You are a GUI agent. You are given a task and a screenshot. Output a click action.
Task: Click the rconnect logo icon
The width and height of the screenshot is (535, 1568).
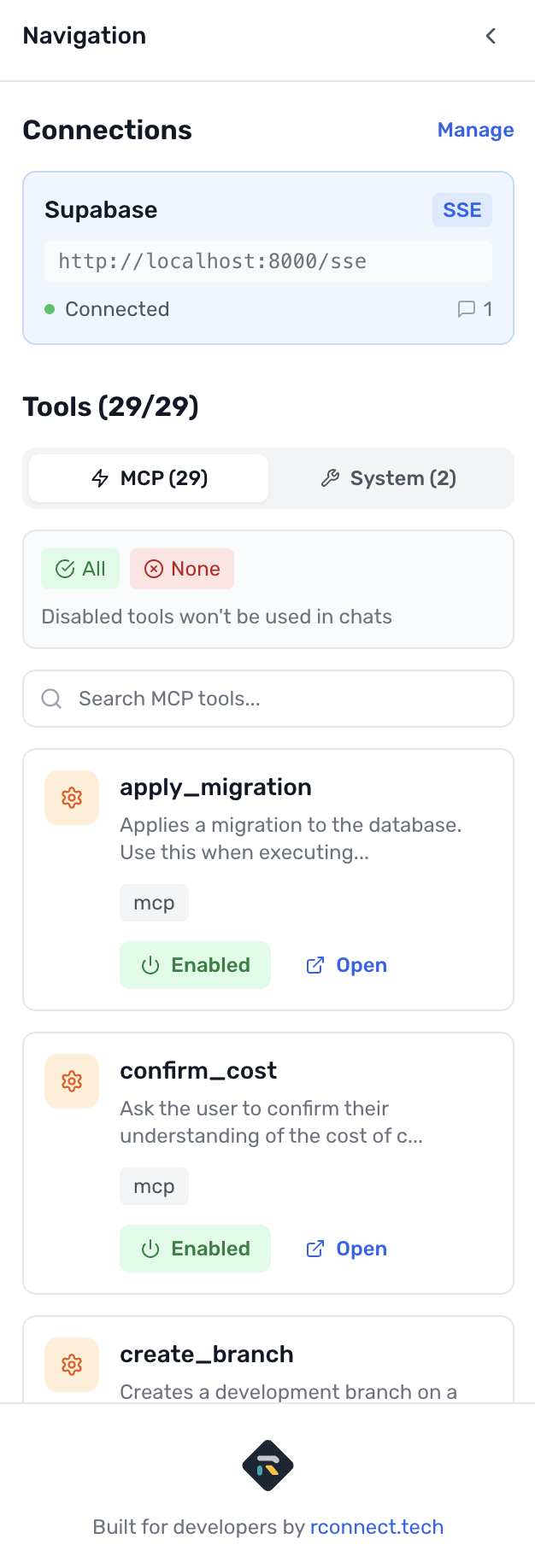pos(268,1466)
